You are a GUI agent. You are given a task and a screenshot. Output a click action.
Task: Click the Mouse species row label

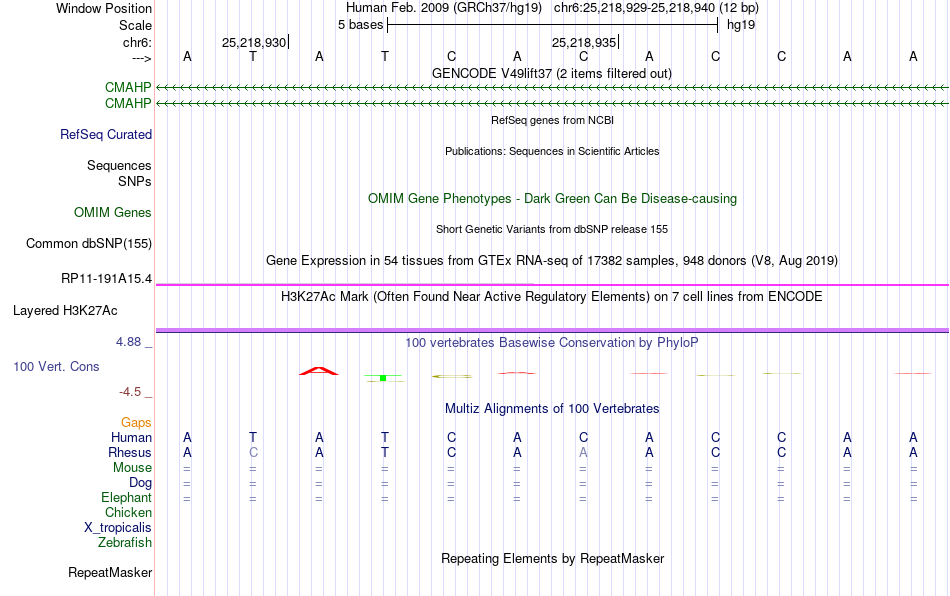pyautogui.click(x=132, y=468)
